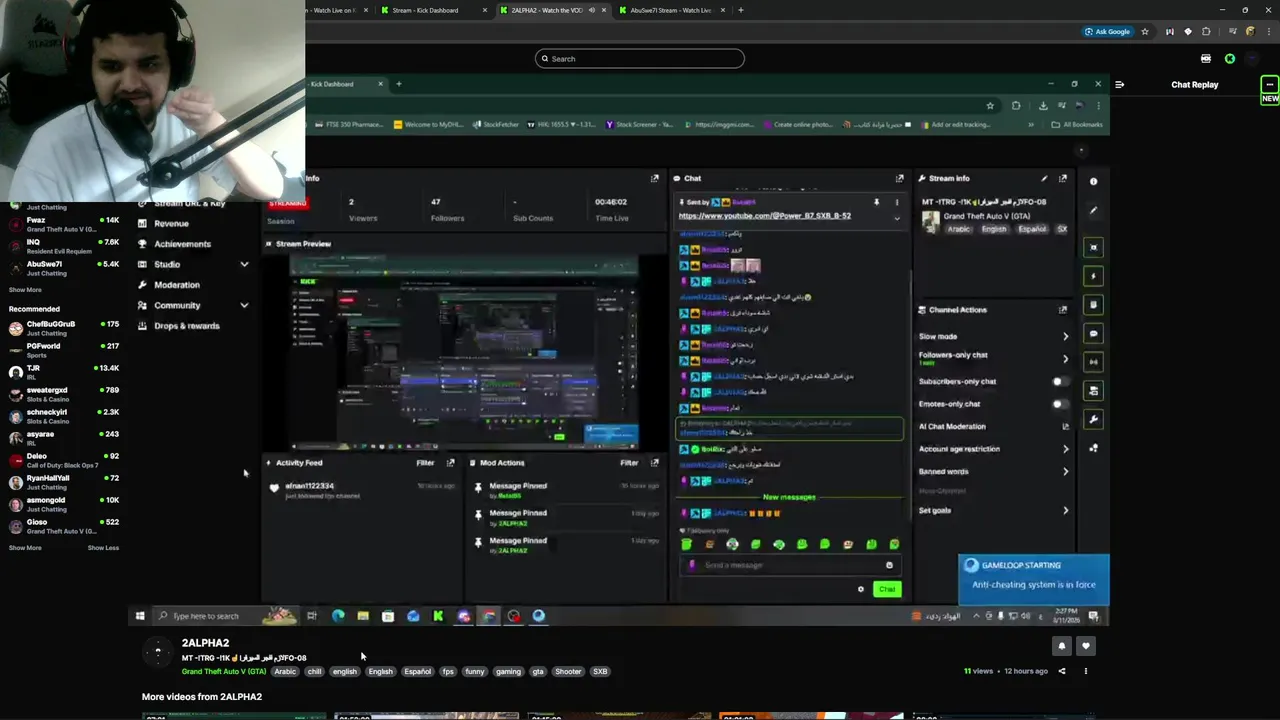Open the Activity Feed Filter
This screenshot has width=1280, height=720.
(425, 463)
